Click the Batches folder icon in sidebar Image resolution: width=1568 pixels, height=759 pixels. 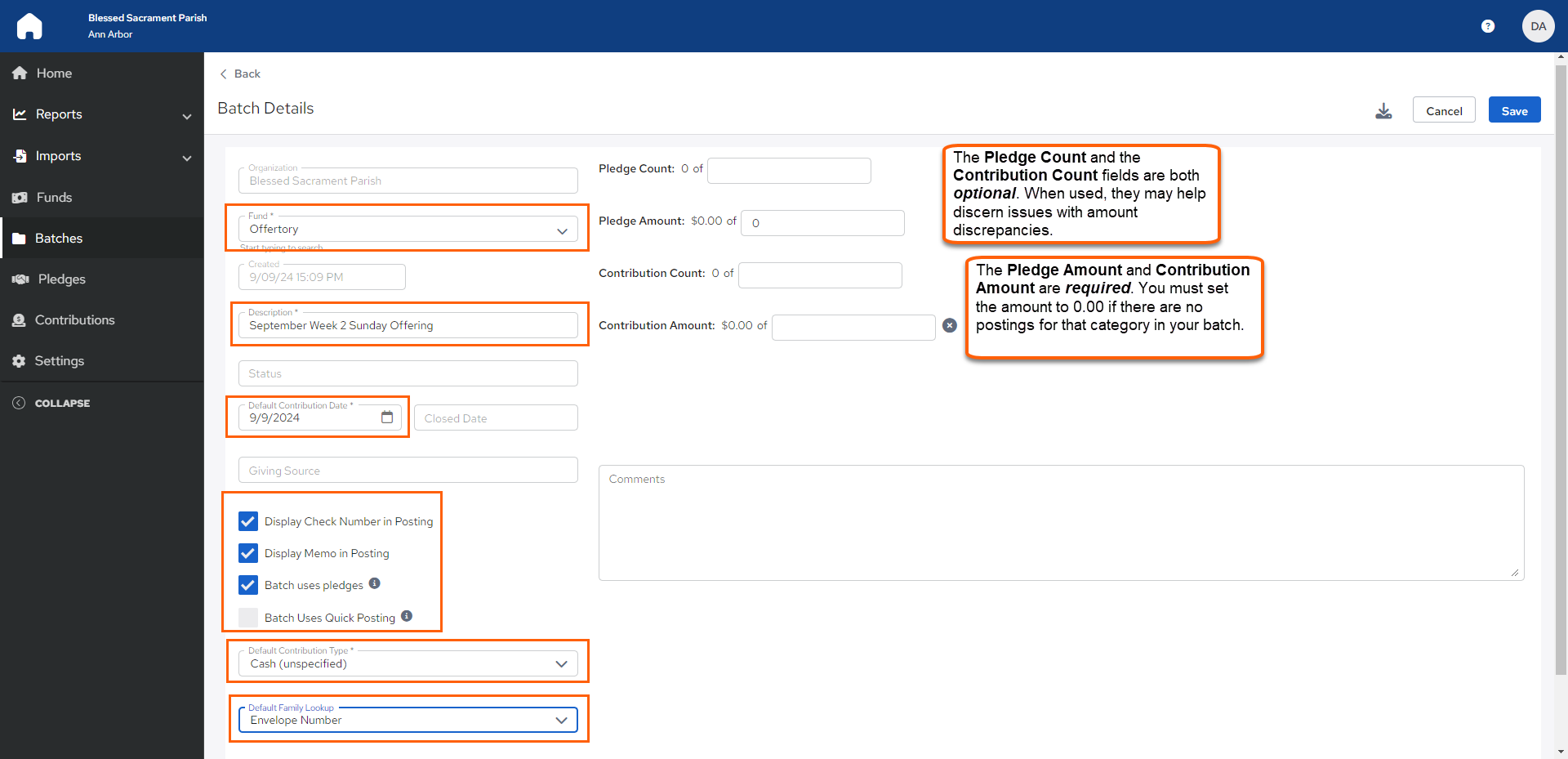click(x=19, y=239)
